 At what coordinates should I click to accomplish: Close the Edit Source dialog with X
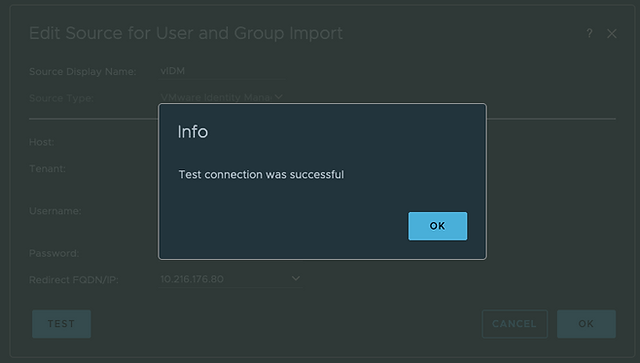(x=611, y=33)
